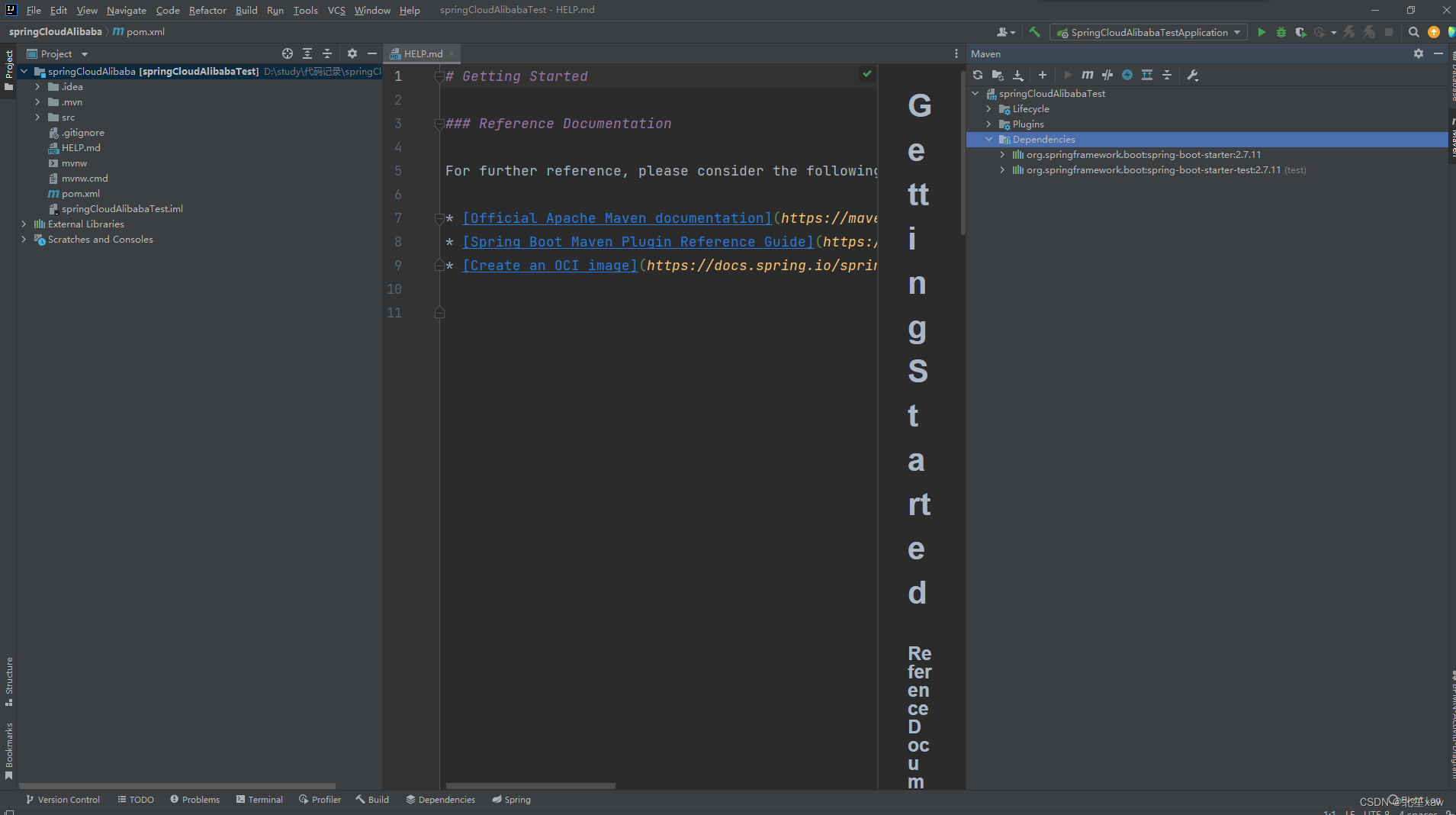Toggle Bookmarks side panel
The height and width of the screenshot is (815, 1456).
tap(8, 751)
